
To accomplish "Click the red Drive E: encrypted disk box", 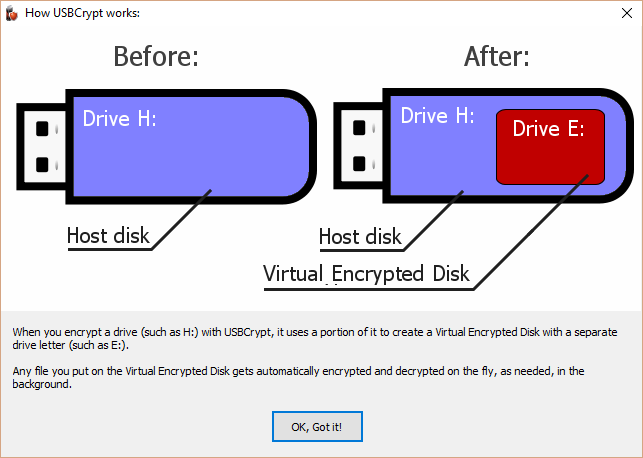I will [x=550, y=160].
